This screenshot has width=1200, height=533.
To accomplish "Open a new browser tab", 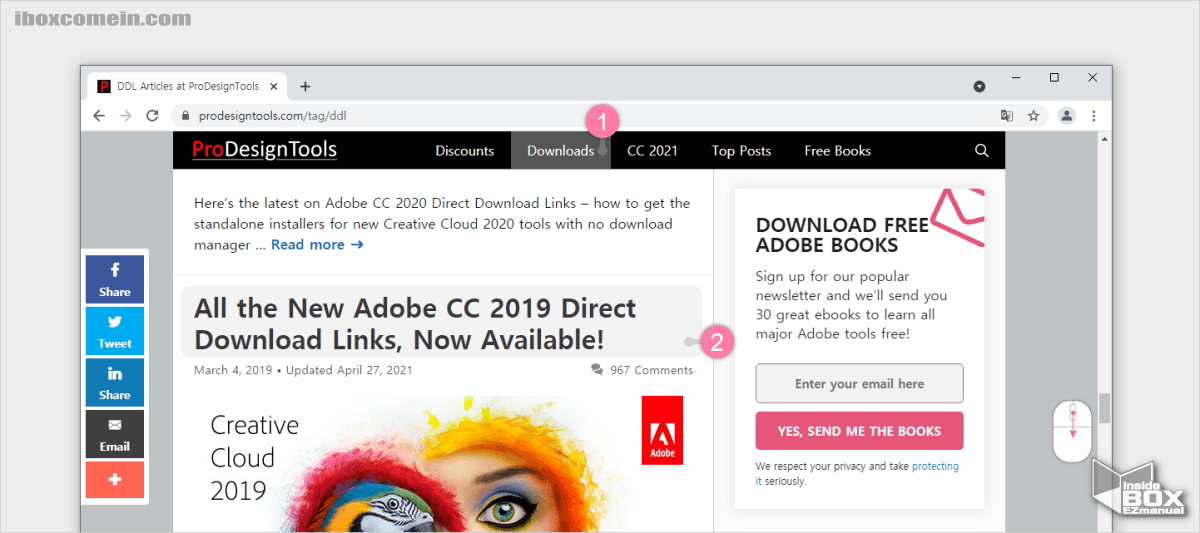I will 305,86.
